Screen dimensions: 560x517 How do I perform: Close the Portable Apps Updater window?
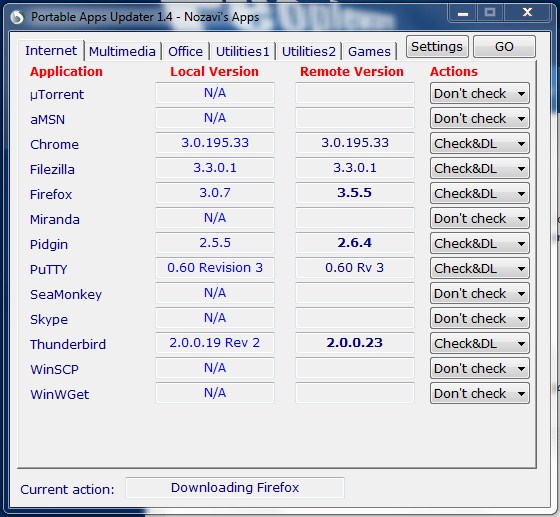527,13
